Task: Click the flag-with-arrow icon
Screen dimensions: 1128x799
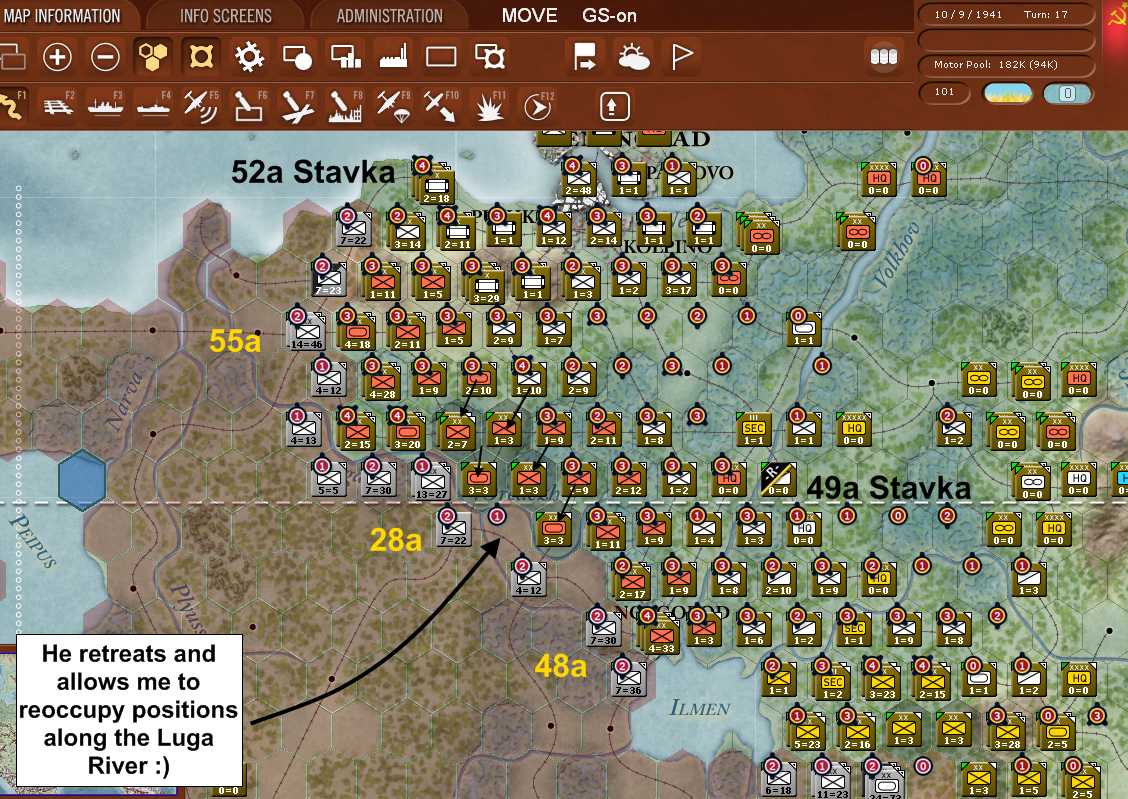Action: [x=585, y=57]
